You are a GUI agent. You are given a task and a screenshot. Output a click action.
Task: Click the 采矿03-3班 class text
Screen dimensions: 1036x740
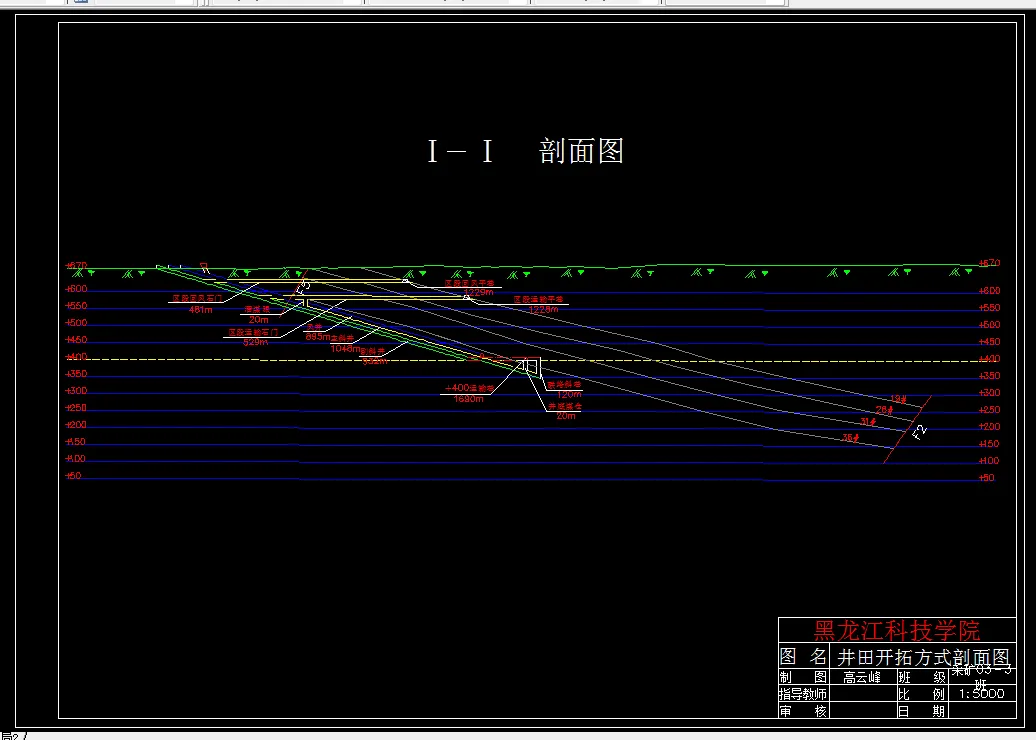point(981,677)
